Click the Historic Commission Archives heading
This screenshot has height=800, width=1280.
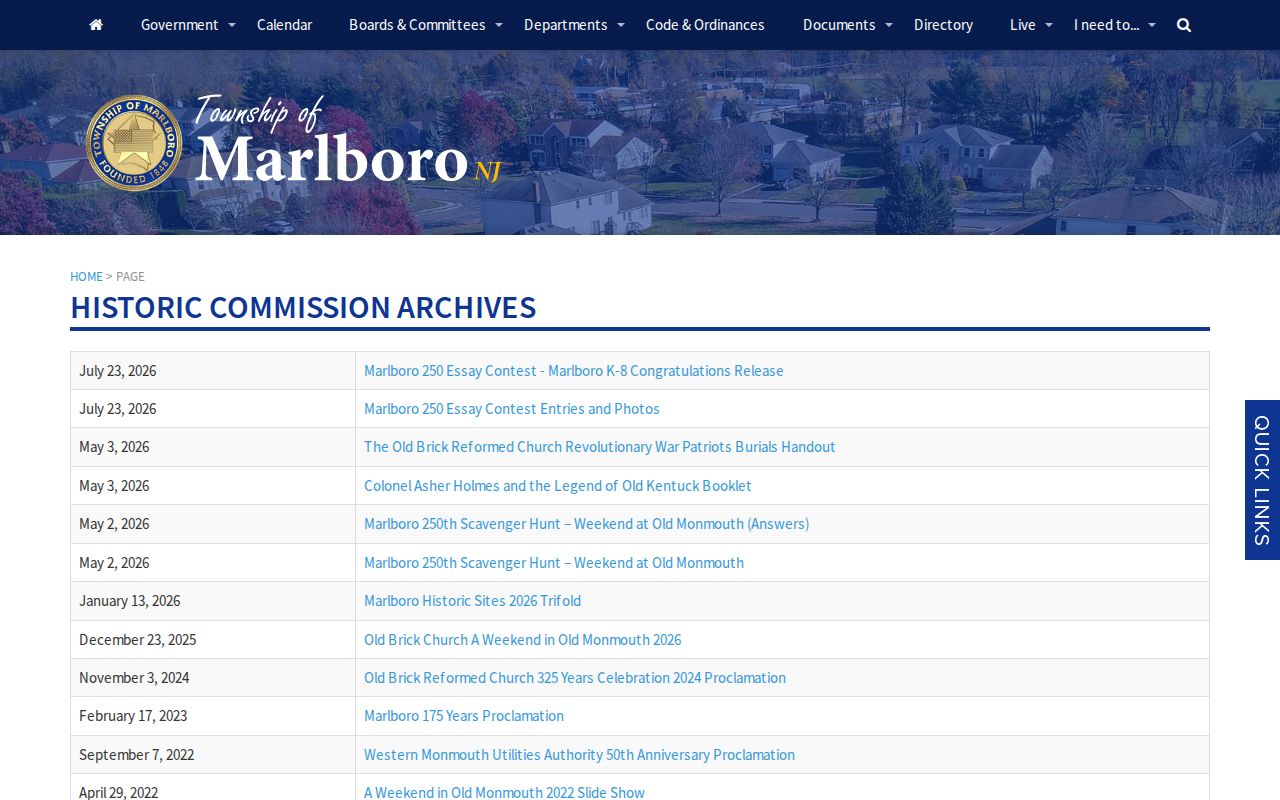[303, 307]
